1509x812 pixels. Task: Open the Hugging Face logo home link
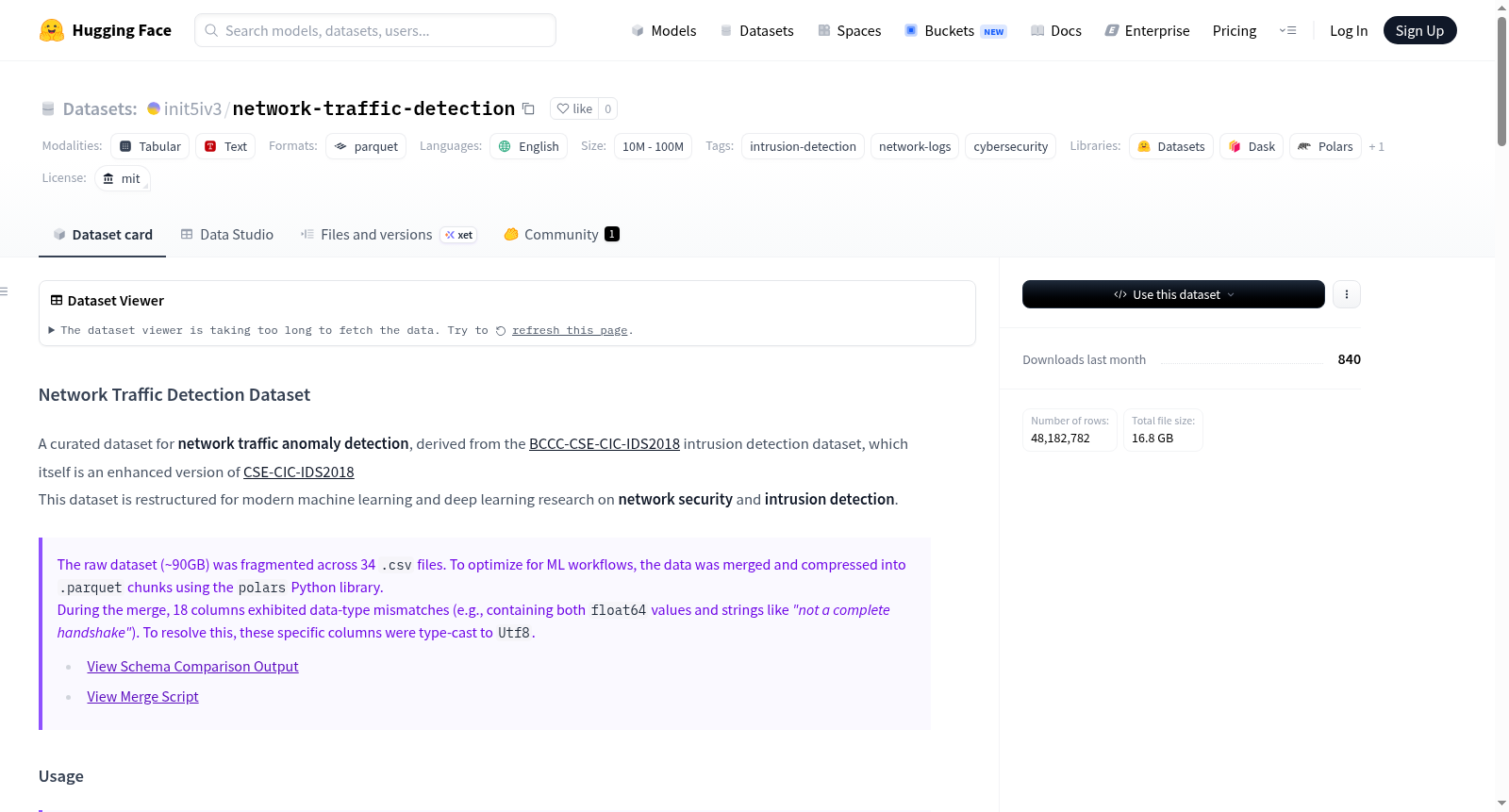(x=106, y=30)
